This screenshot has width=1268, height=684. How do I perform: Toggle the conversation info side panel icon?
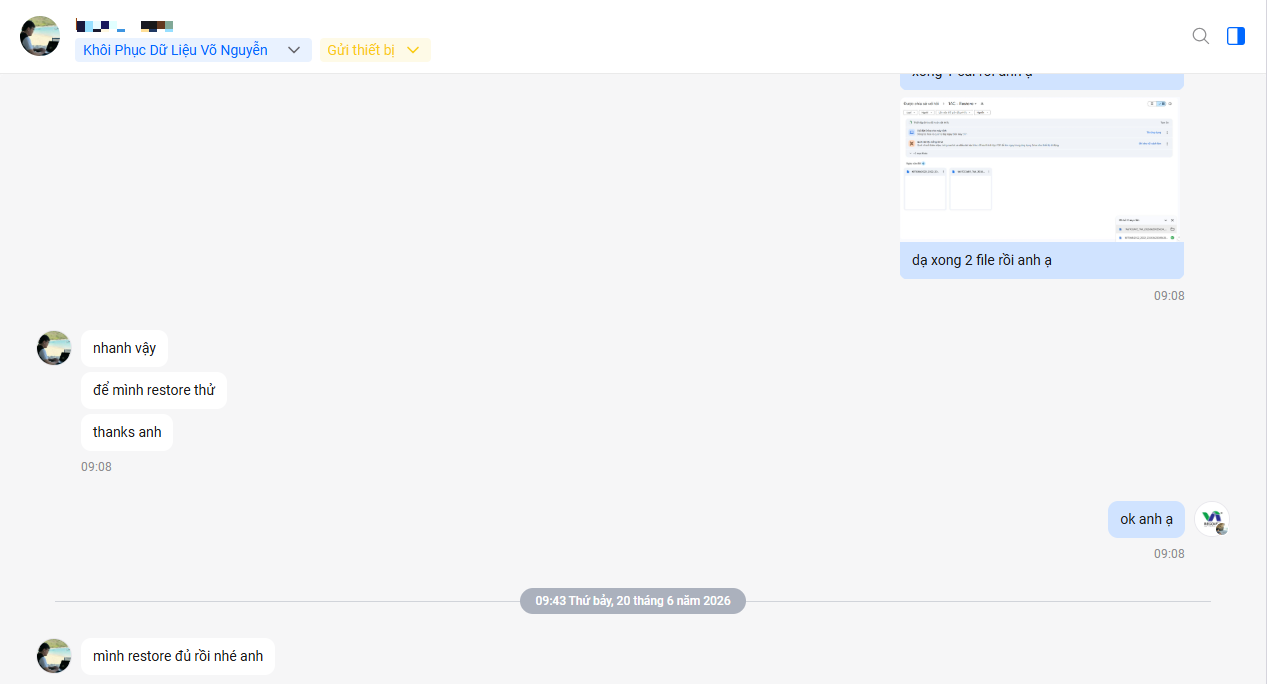tap(1236, 36)
